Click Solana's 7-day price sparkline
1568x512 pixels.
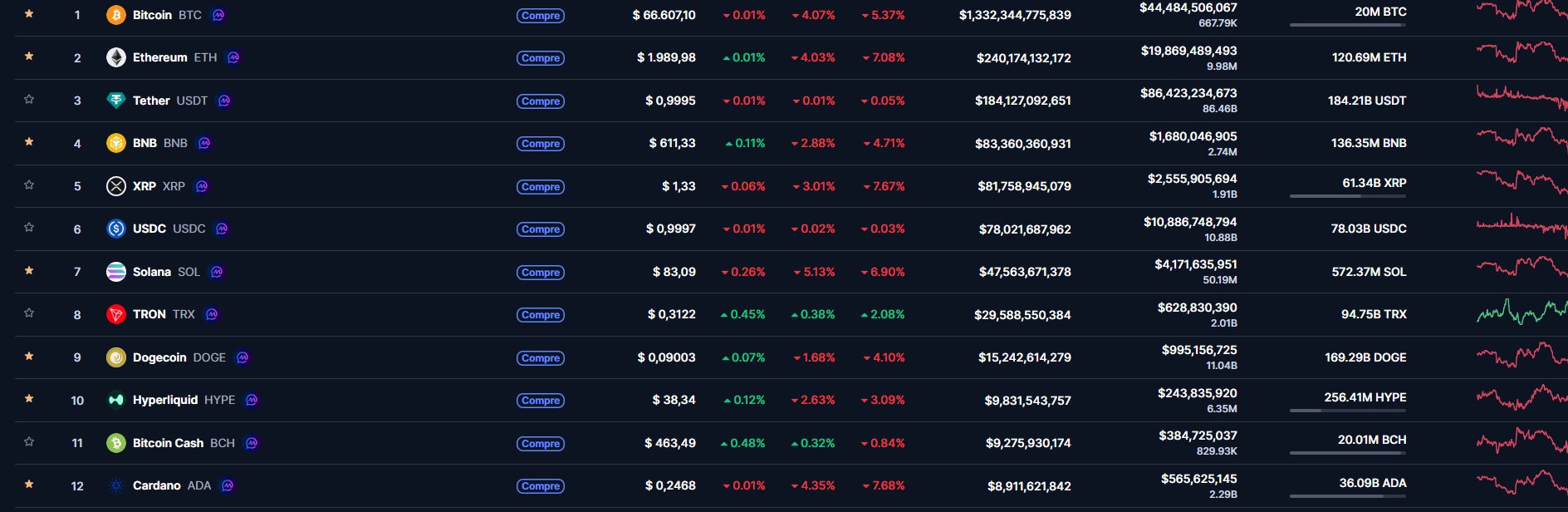[x=1521, y=268]
